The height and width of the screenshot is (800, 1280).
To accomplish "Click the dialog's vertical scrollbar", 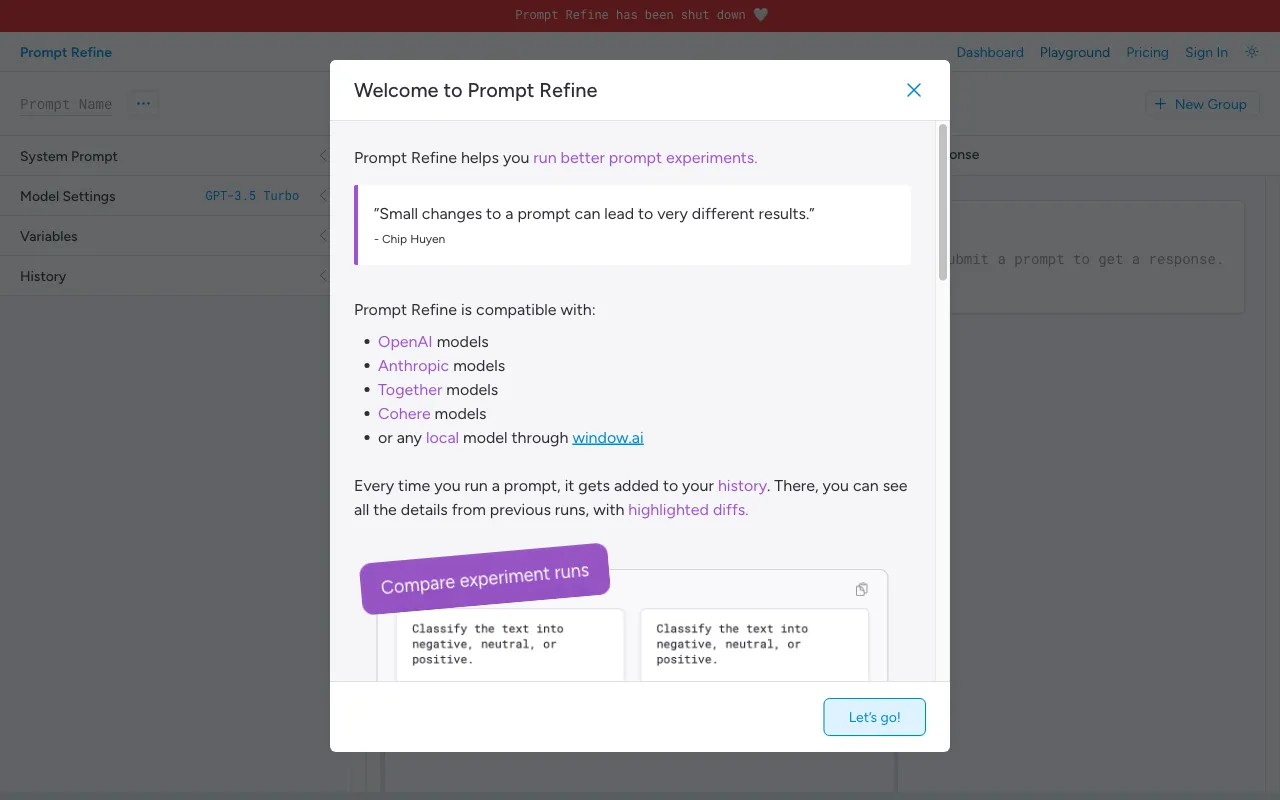I will (x=943, y=202).
